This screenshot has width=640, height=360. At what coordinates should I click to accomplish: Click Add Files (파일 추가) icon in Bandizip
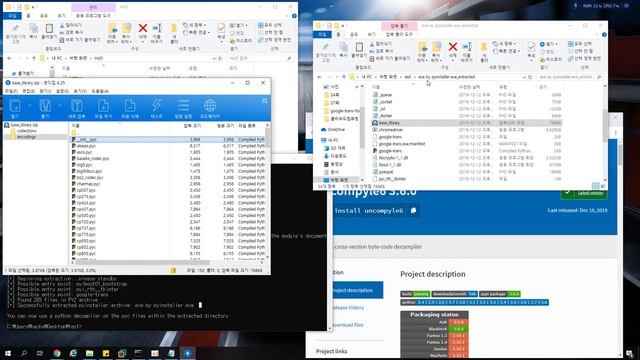103,106
